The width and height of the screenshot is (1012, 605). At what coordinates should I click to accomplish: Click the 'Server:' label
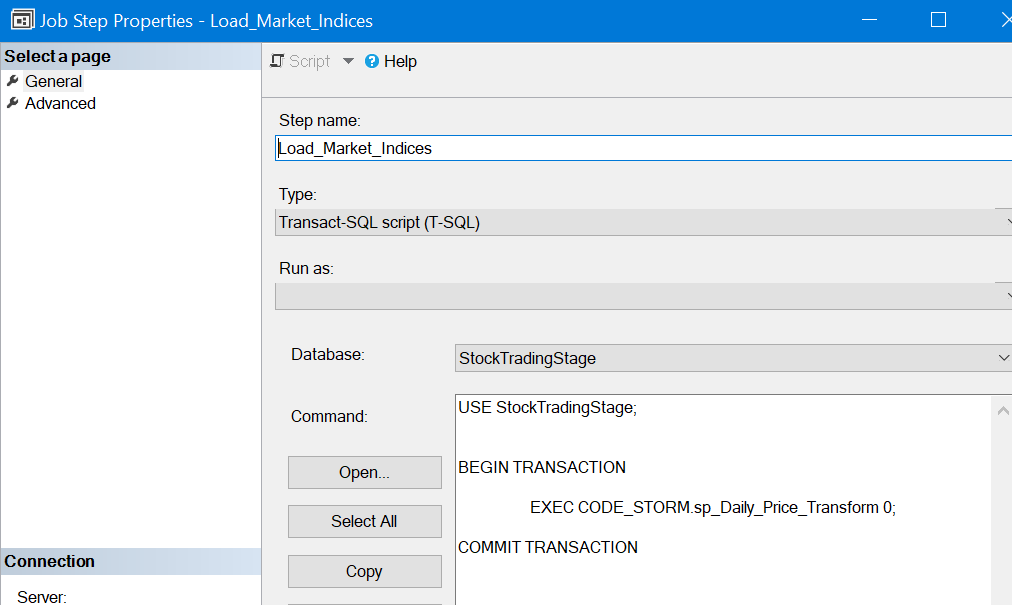[x=42, y=597]
